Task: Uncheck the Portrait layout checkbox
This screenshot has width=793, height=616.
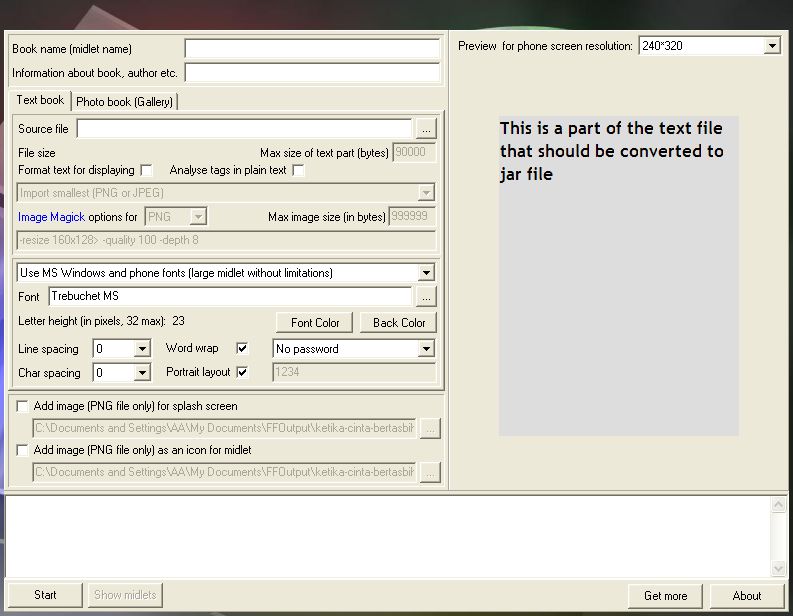Action: 242,372
